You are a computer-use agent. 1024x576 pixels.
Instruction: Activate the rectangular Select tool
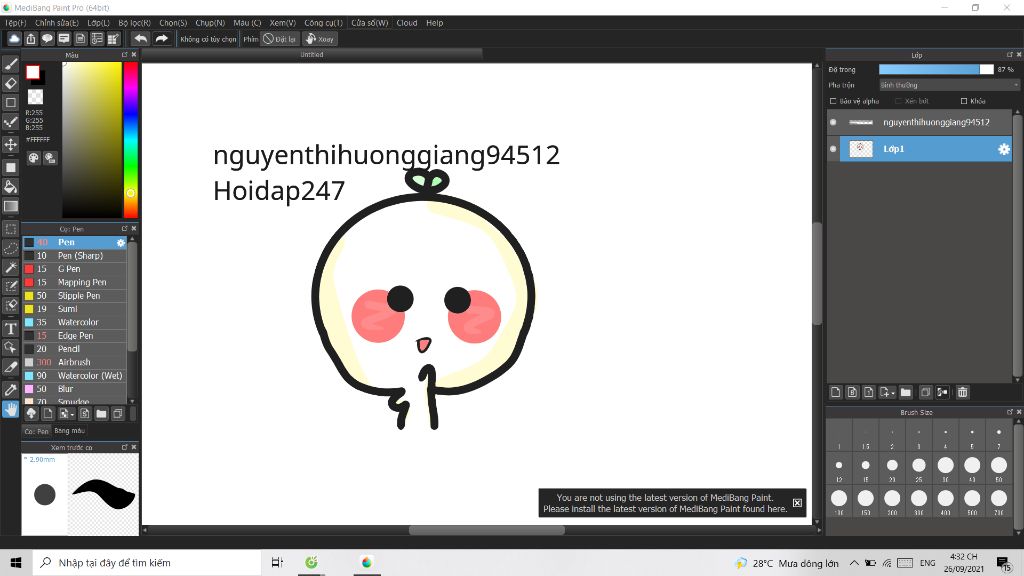coord(10,229)
